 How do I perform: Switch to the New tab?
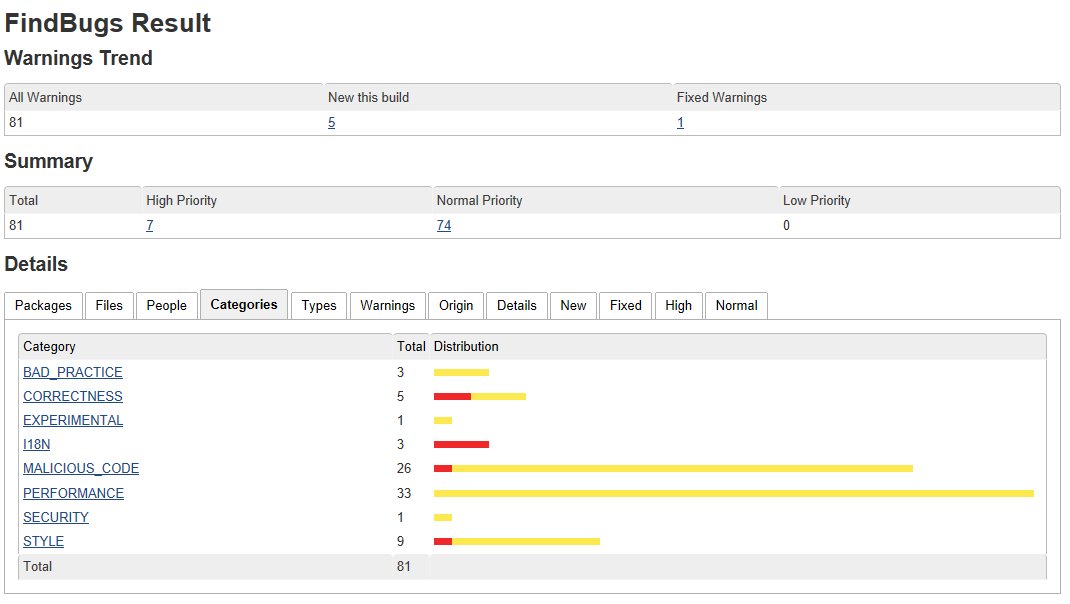[573, 306]
